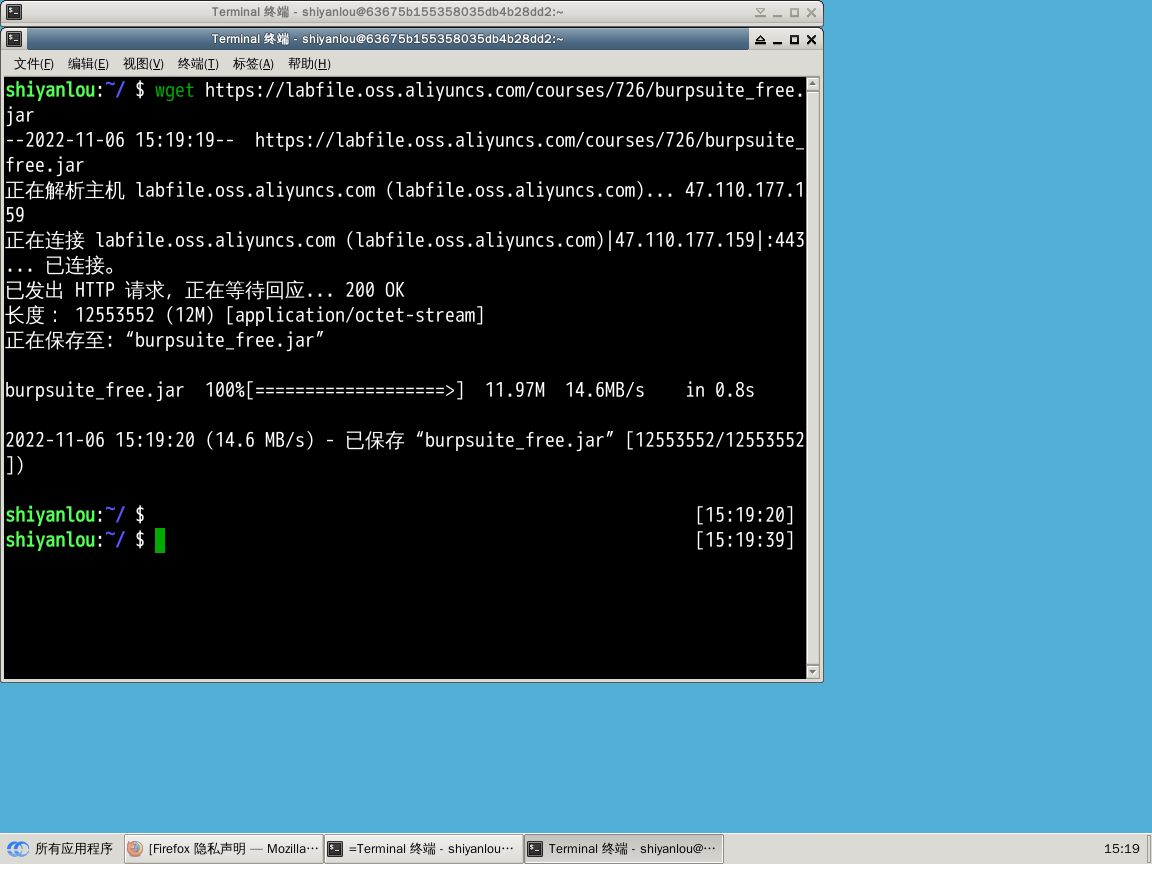Click '[application/octet-stream]' content type text
Image resolution: width=1152 pixels, height=896 pixels.
[x=355, y=316]
